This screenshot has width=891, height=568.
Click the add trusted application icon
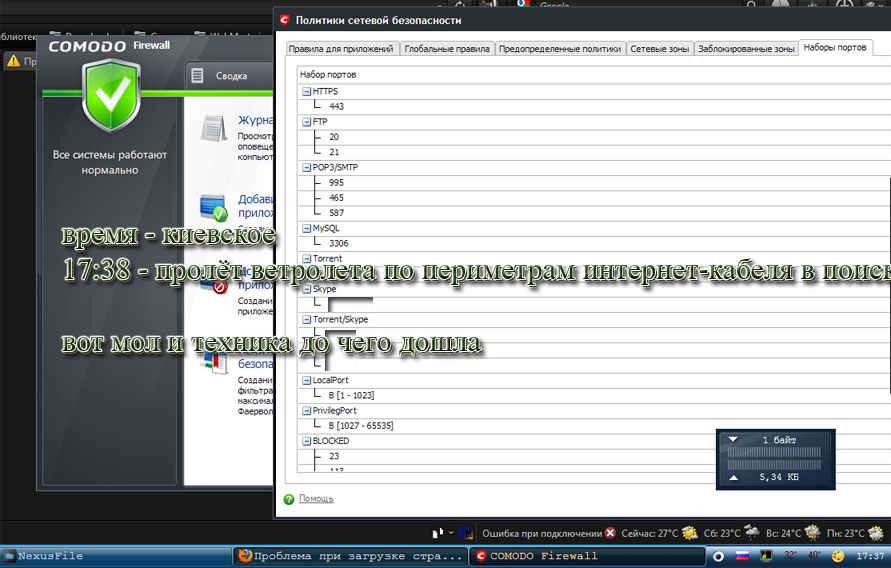point(214,208)
